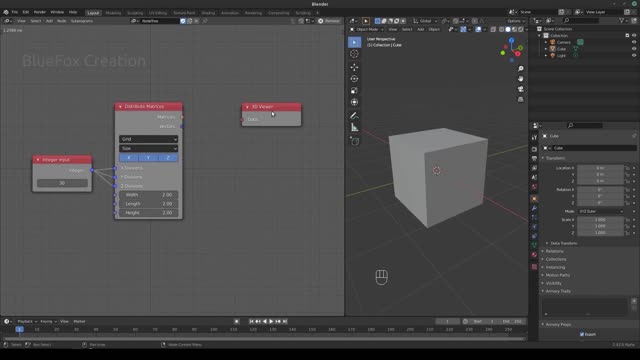Click the Width value field in node
This screenshot has width=640, height=360.
pos(149,195)
